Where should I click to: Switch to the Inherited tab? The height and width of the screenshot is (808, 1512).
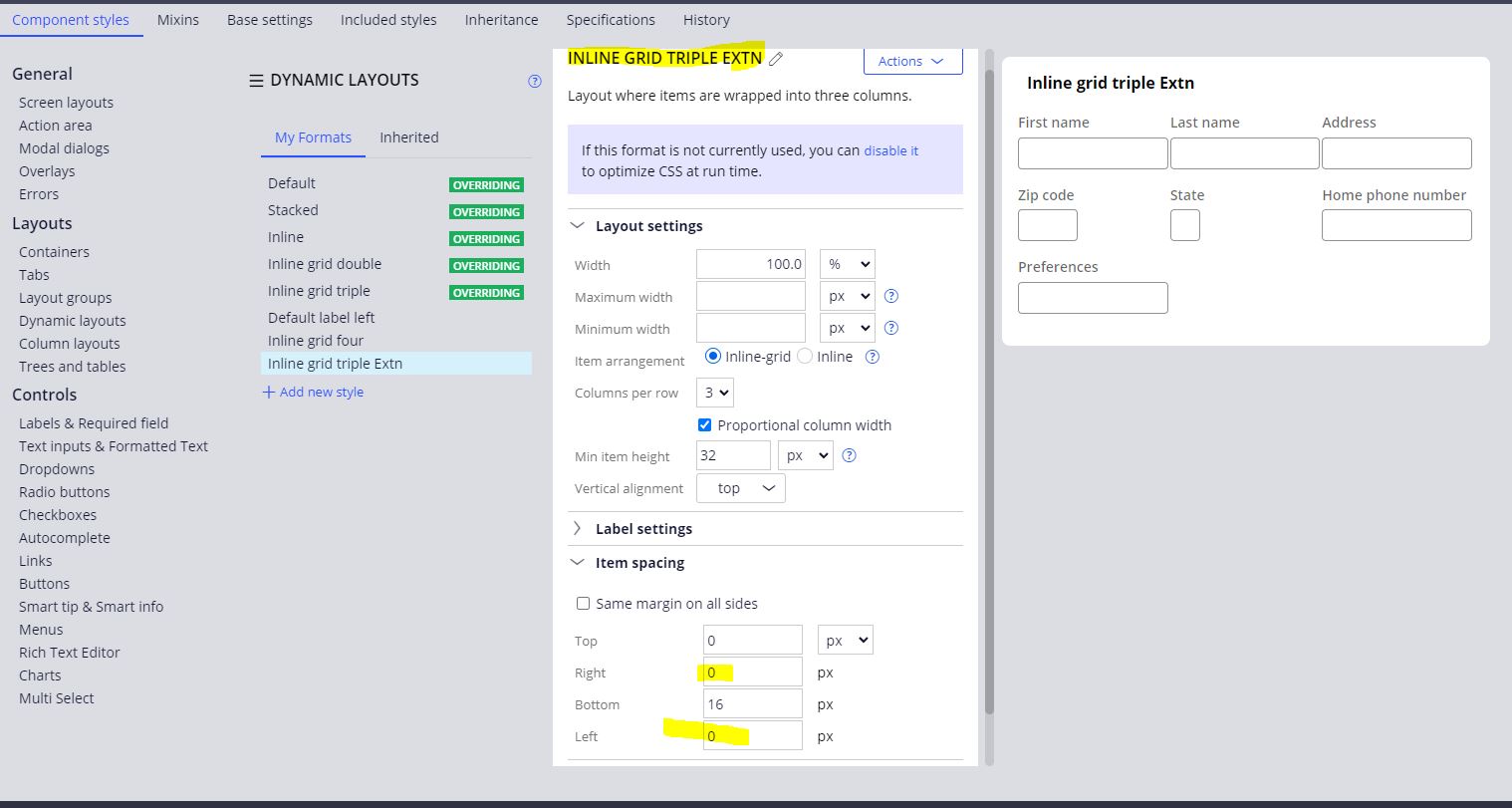tap(408, 137)
